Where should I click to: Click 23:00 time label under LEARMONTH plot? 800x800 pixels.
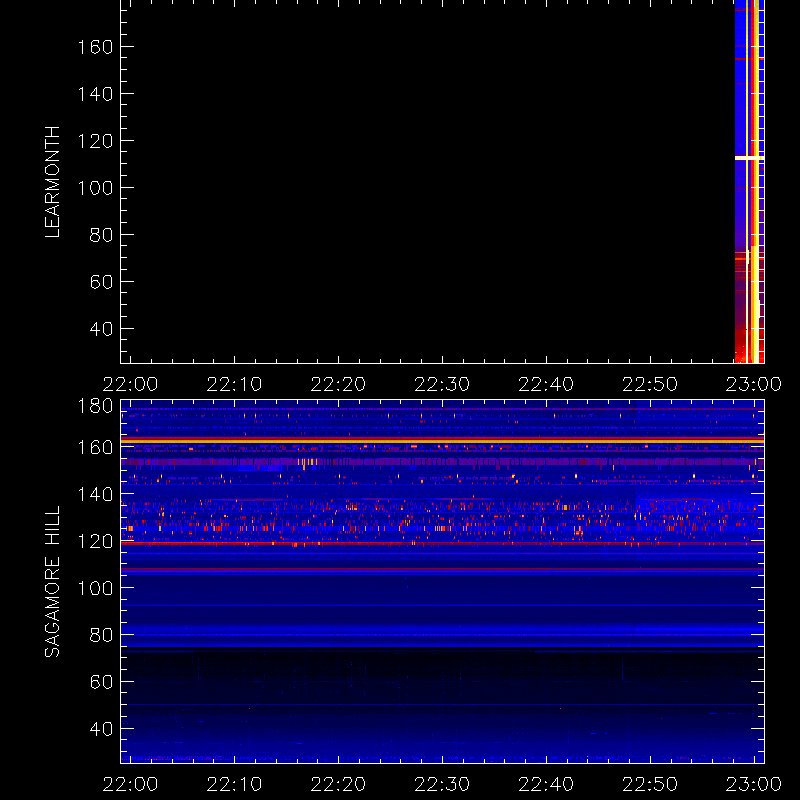(x=754, y=384)
